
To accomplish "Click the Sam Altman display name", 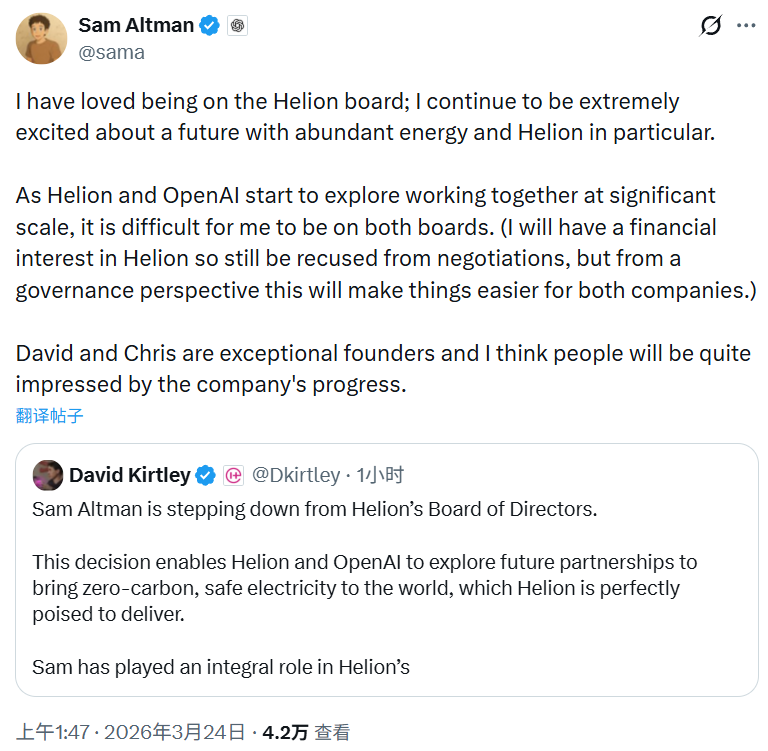I will tap(136, 26).
